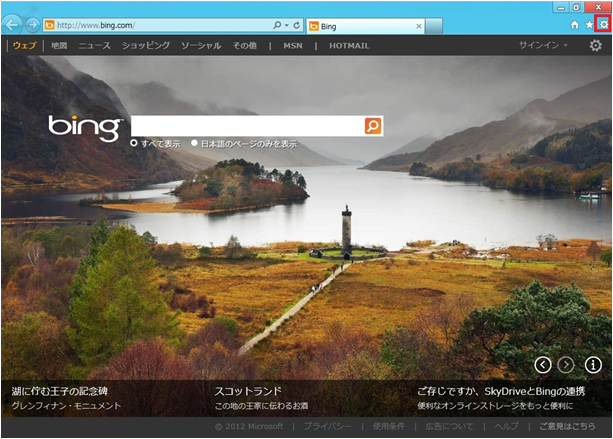Click the Bing favicon in the address bar
The width and height of the screenshot is (613, 439).
[50, 25]
